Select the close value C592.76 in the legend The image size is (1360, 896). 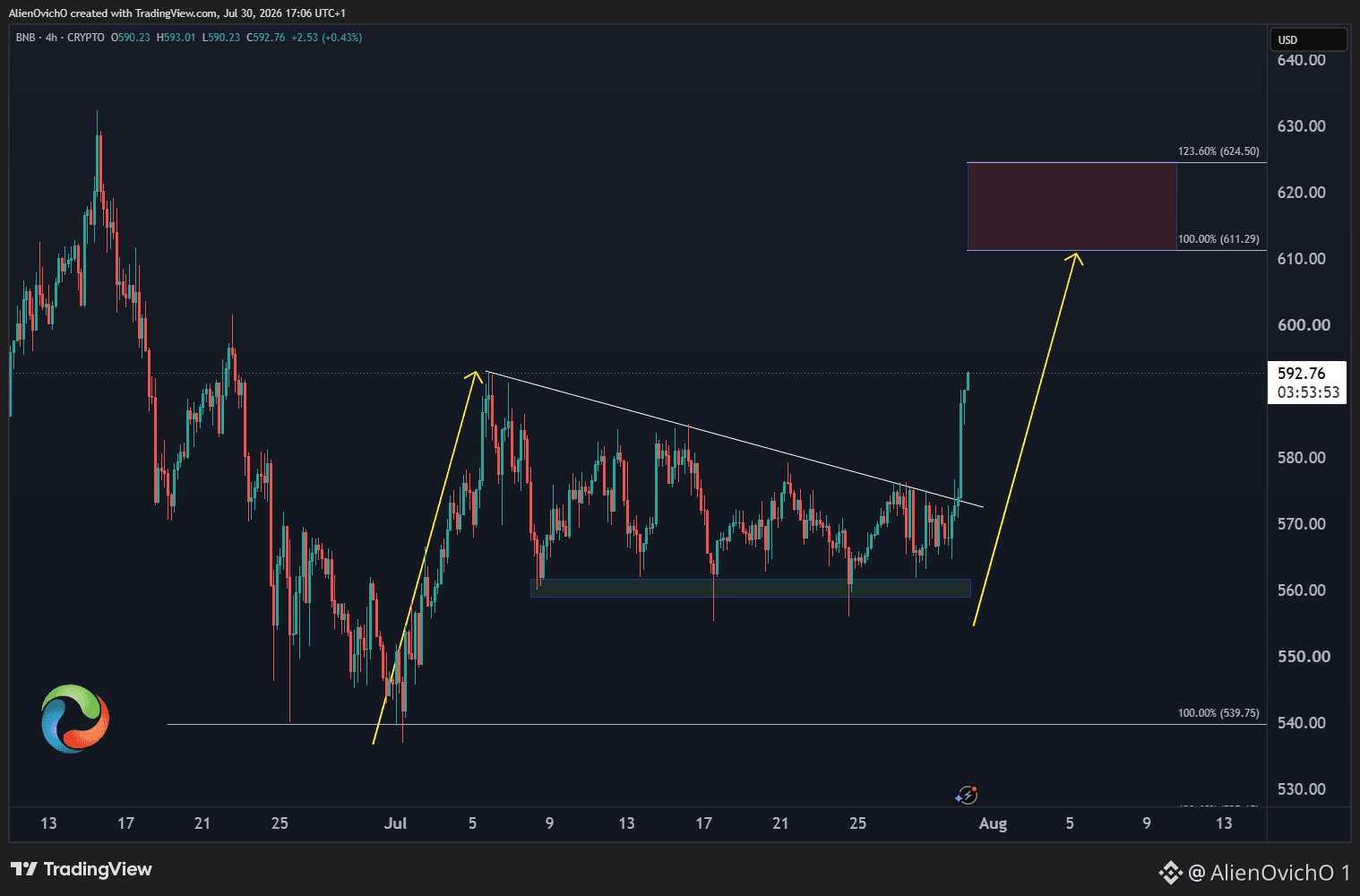point(266,38)
